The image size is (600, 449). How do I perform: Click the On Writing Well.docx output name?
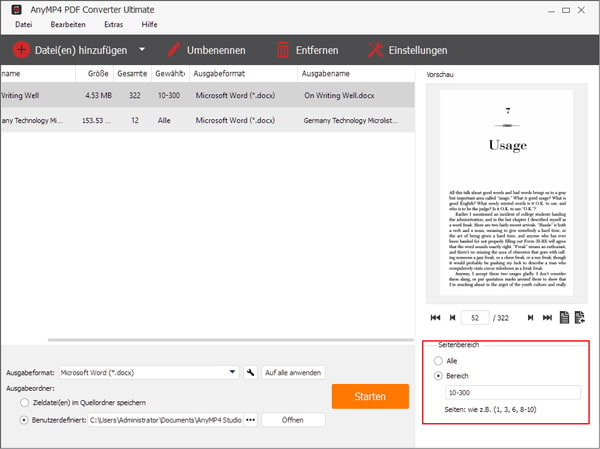click(339, 95)
